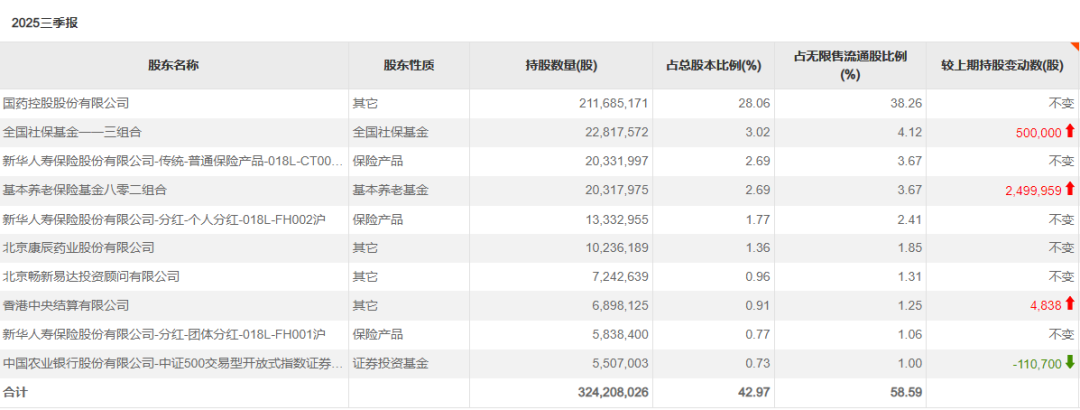Click the 合计 total row label
Viewport: 1080px width, 410px height.
pos(16,392)
